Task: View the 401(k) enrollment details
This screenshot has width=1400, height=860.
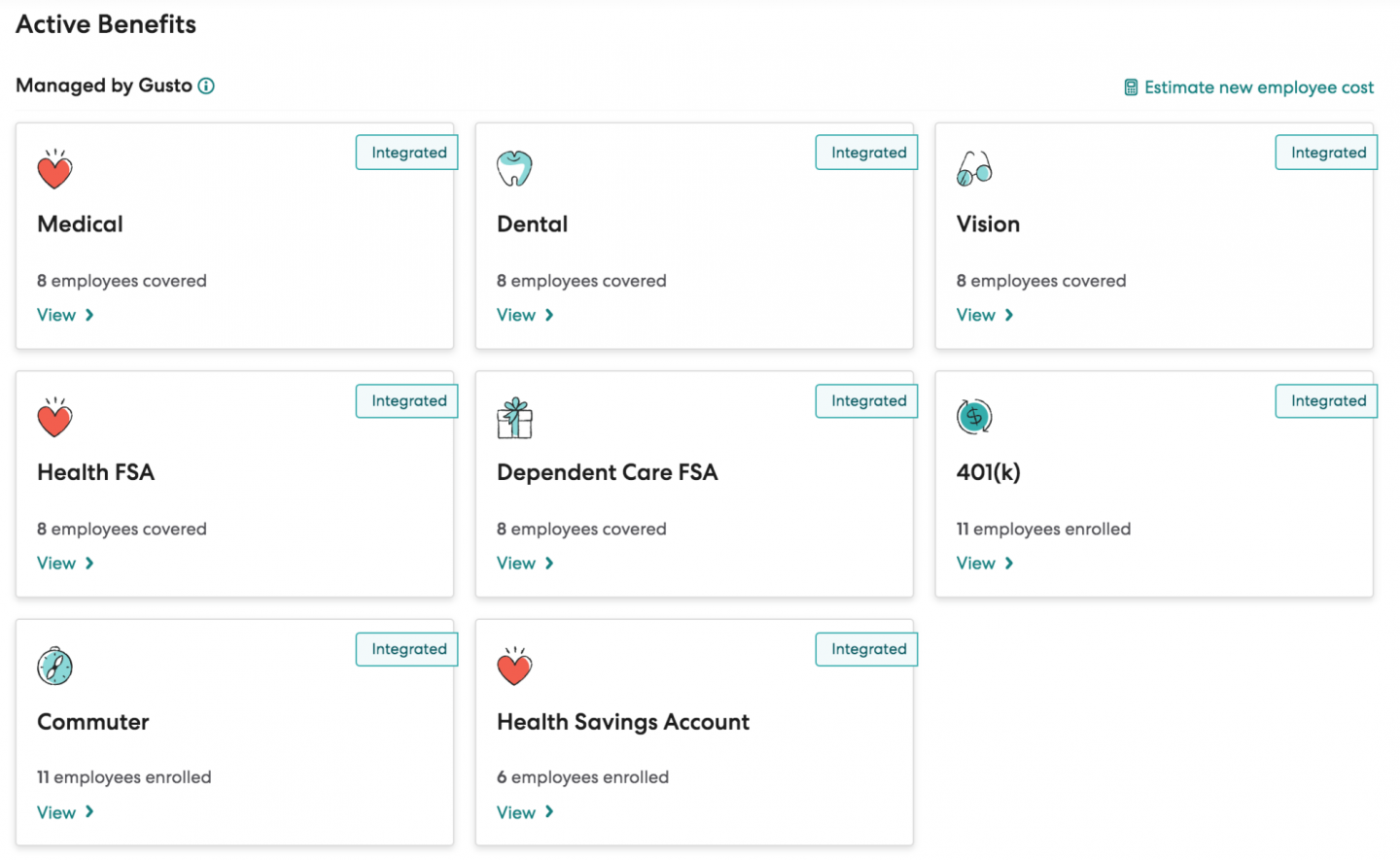Action: pyautogui.click(x=985, y=564)
